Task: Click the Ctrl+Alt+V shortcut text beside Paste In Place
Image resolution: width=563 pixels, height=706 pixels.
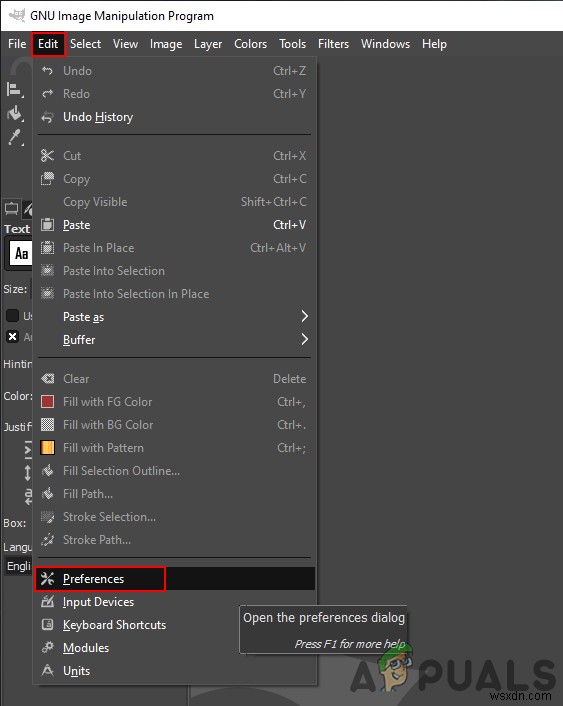Action: [x=278, y=248]
